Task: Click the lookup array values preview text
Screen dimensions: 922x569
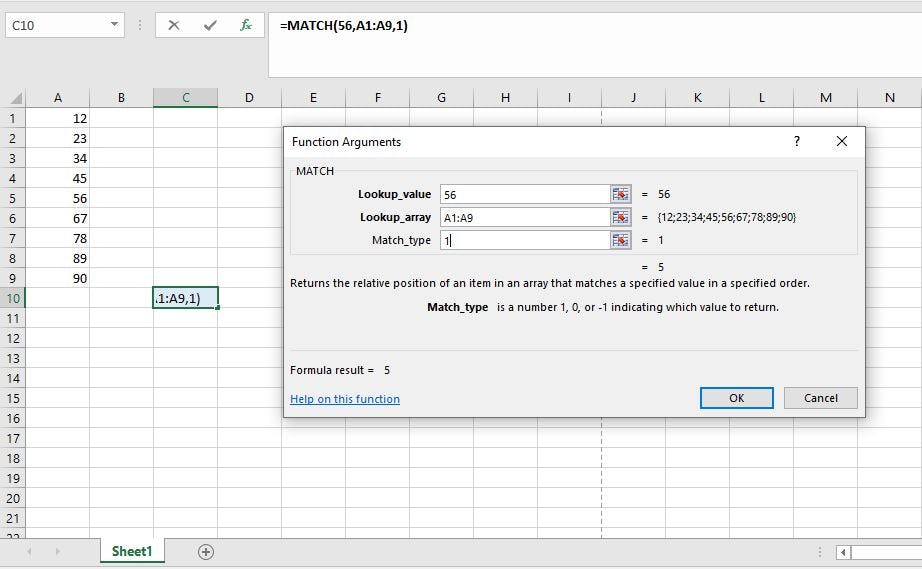Action: point(727,217)
